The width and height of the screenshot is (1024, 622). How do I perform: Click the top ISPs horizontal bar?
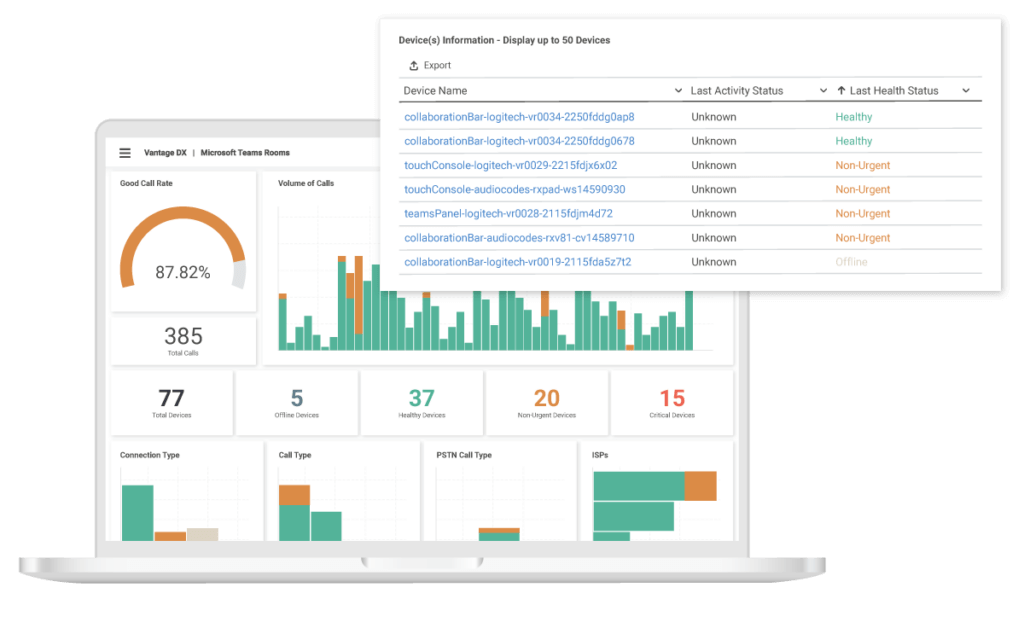[x=640, y=484]
